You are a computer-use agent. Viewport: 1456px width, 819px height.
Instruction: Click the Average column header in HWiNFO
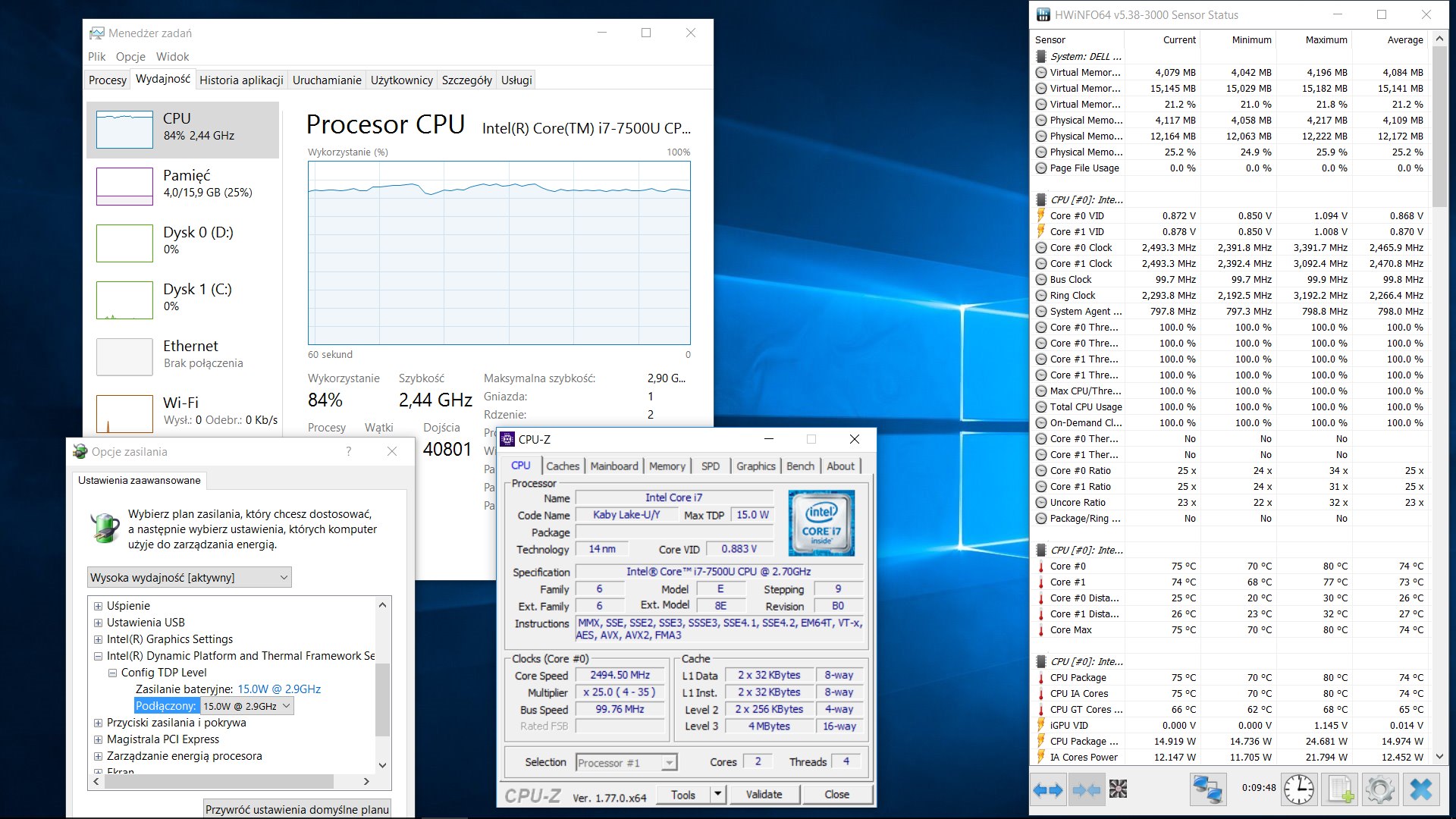1405,39
